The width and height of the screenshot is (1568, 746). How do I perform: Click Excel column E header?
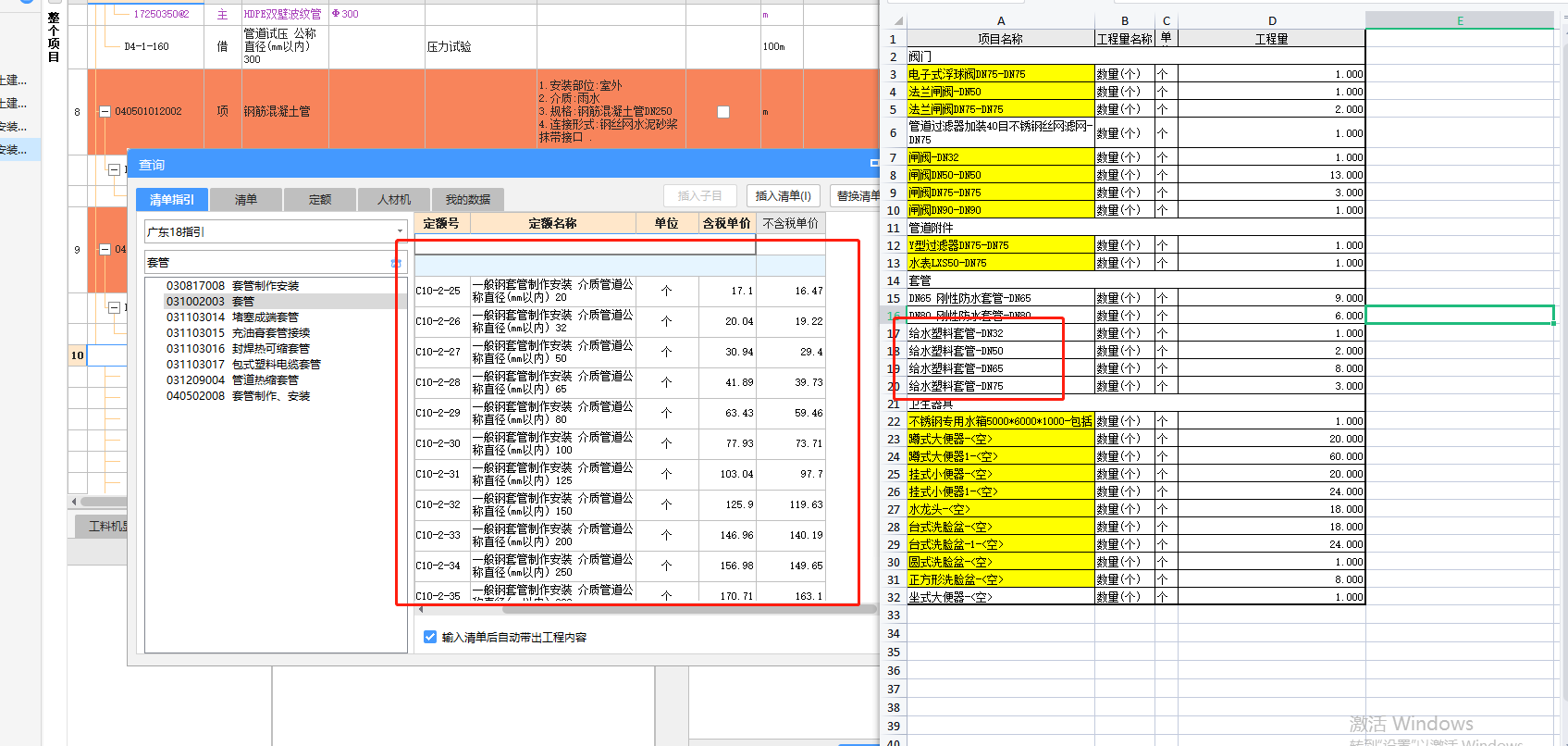click(x=1460, y=20)
